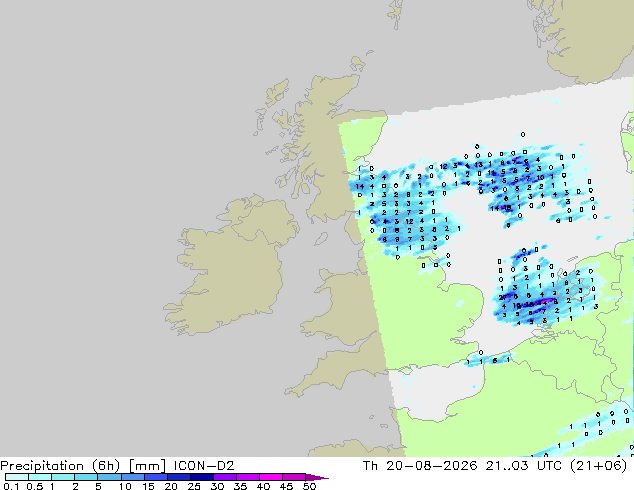Click the 'Th' weekday label
Image resolution: width=634 pixels, height=490 pixels.
click(x=370, y=466)
